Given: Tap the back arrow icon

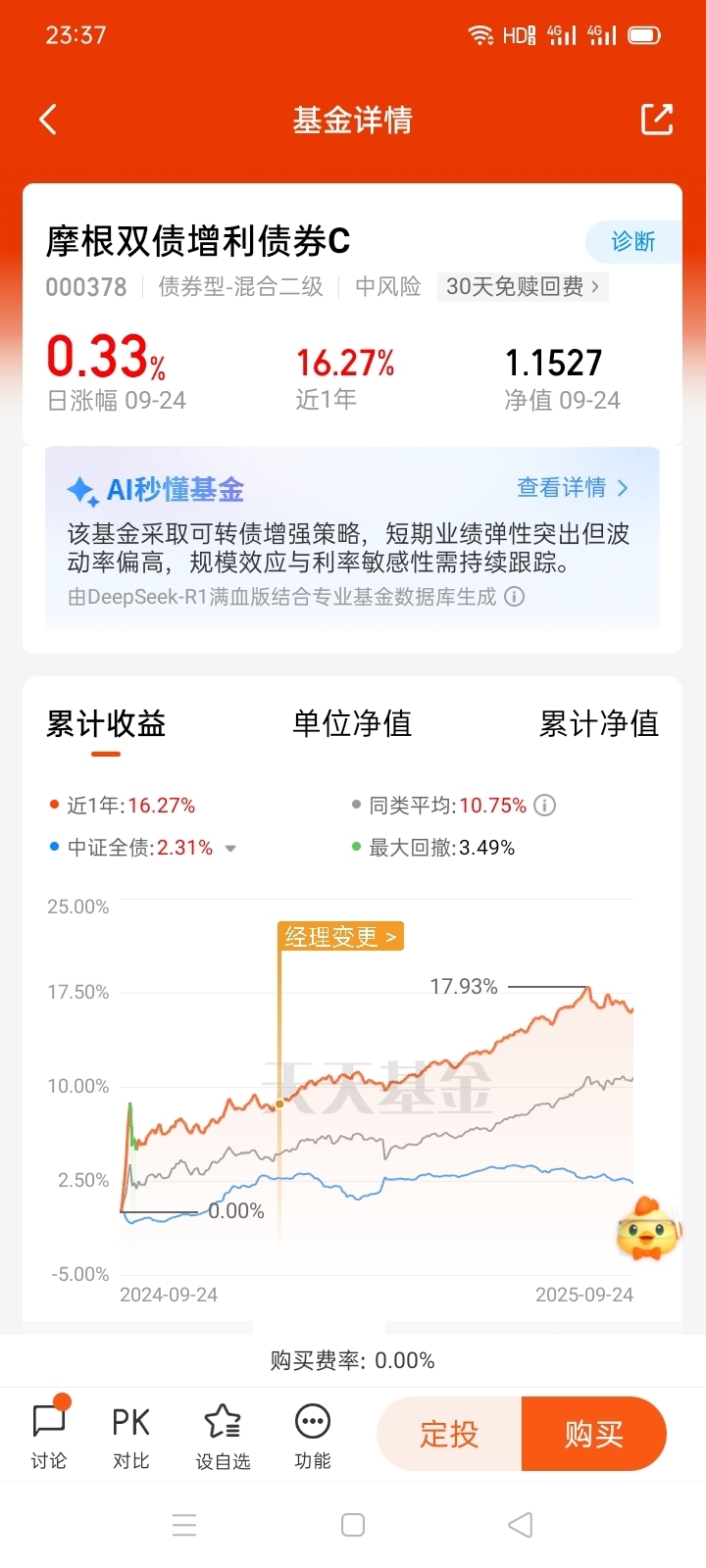Looking at the screenshot, I should click(x=48, y=120).
